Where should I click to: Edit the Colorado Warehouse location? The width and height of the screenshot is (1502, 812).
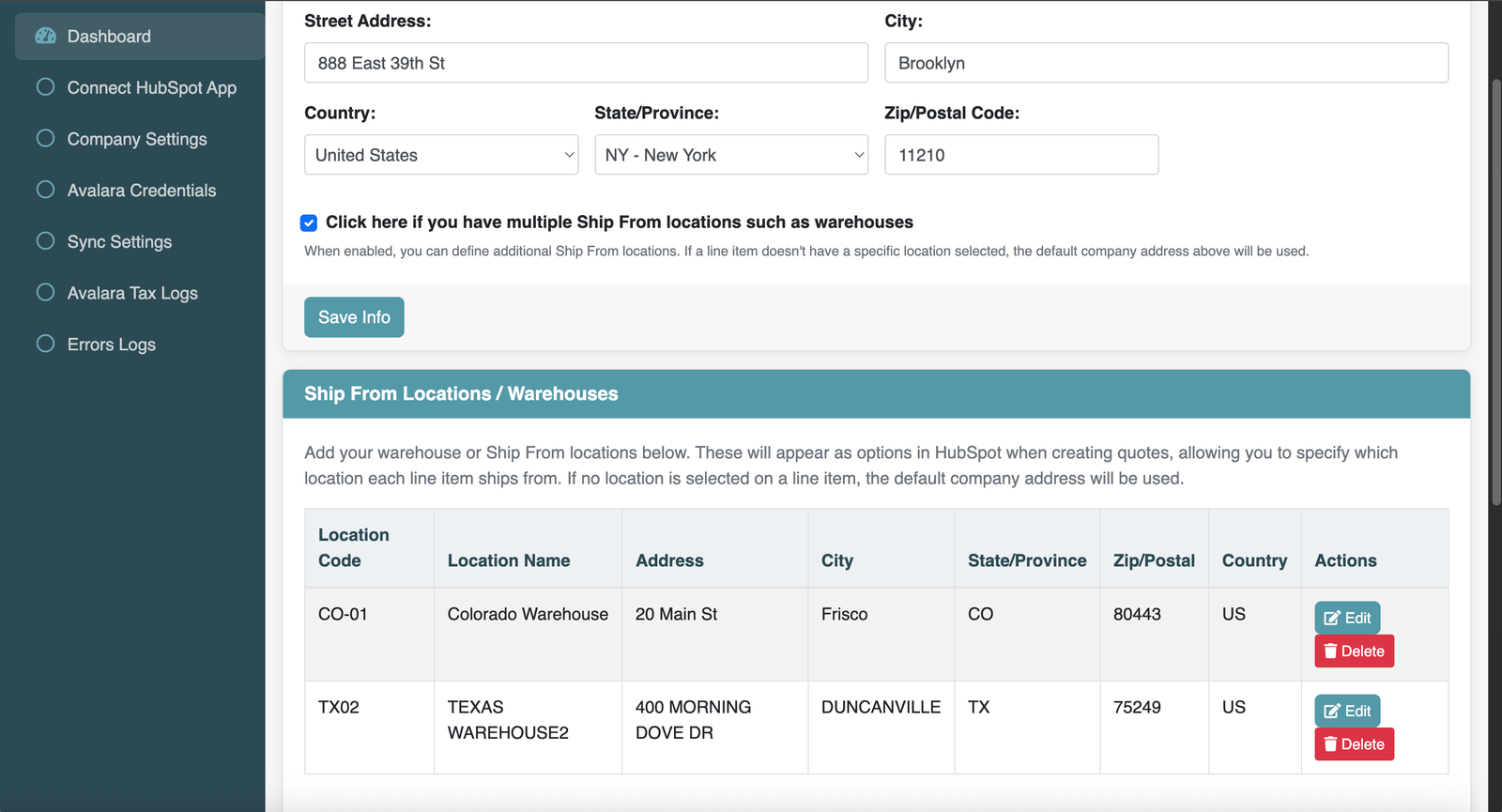1347,618
